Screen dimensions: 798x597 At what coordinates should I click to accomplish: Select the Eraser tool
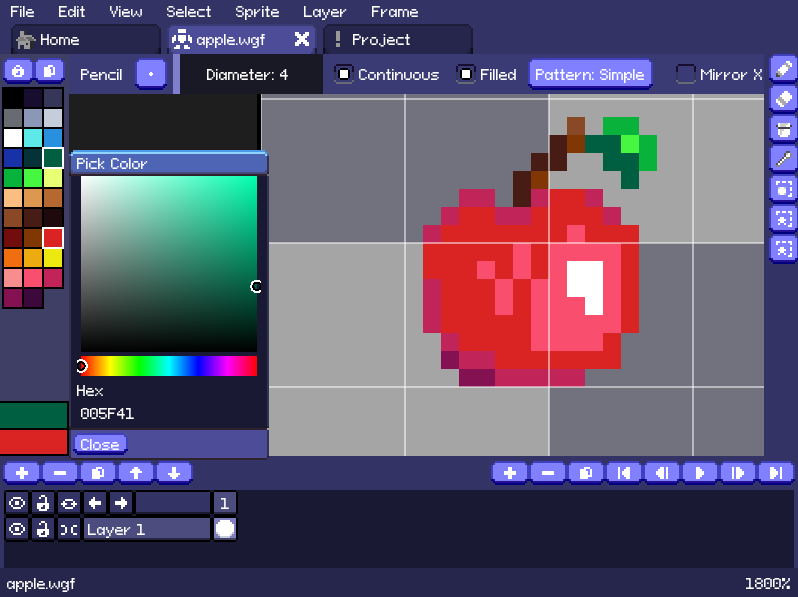[x=784, y=98]
